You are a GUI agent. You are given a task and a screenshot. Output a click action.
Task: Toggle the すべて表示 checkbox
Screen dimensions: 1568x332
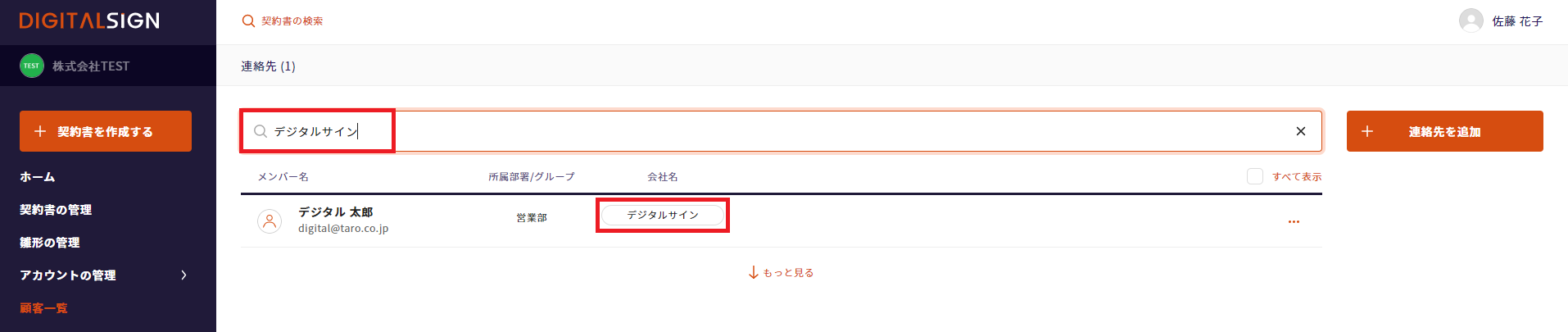click(x=1254, y=176)
